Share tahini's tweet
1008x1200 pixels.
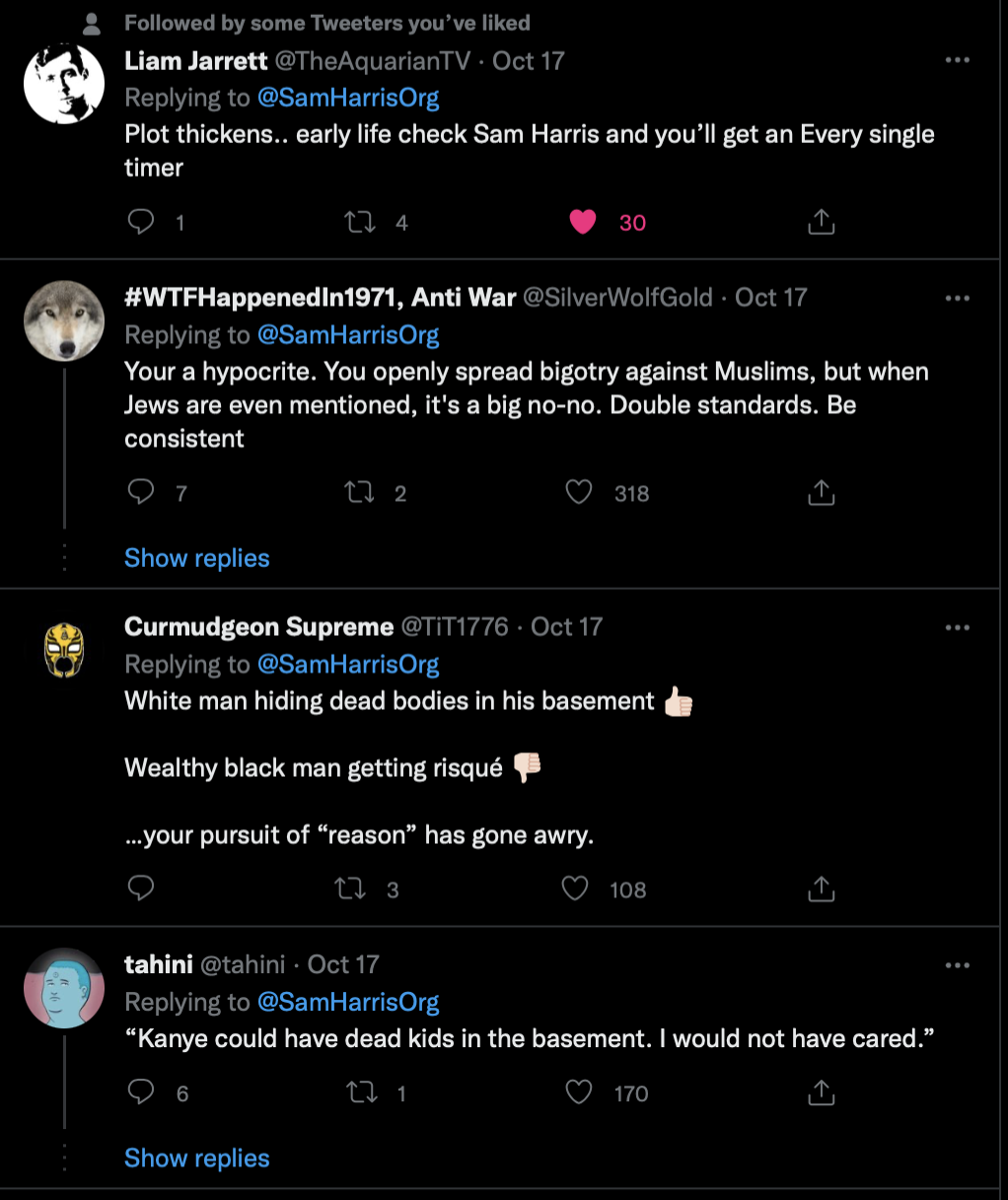(821, 1092)
